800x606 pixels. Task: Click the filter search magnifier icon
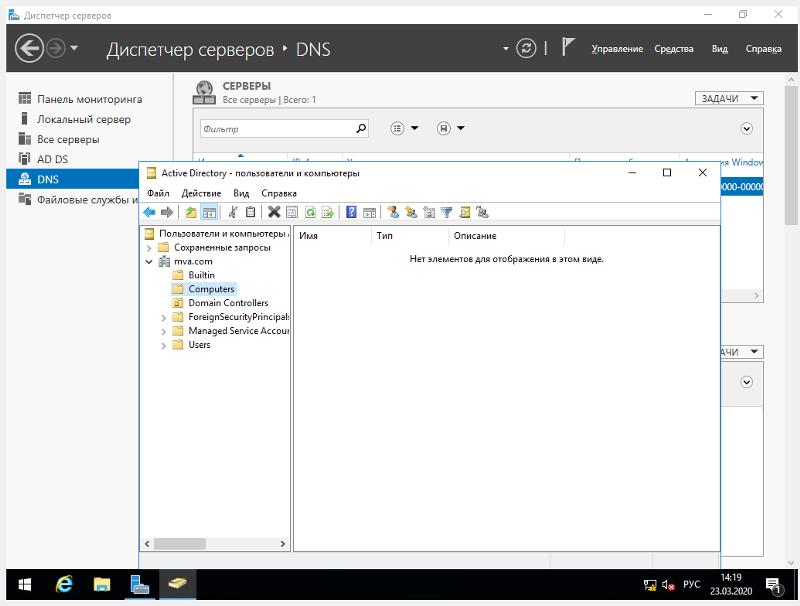coord(361,129)
